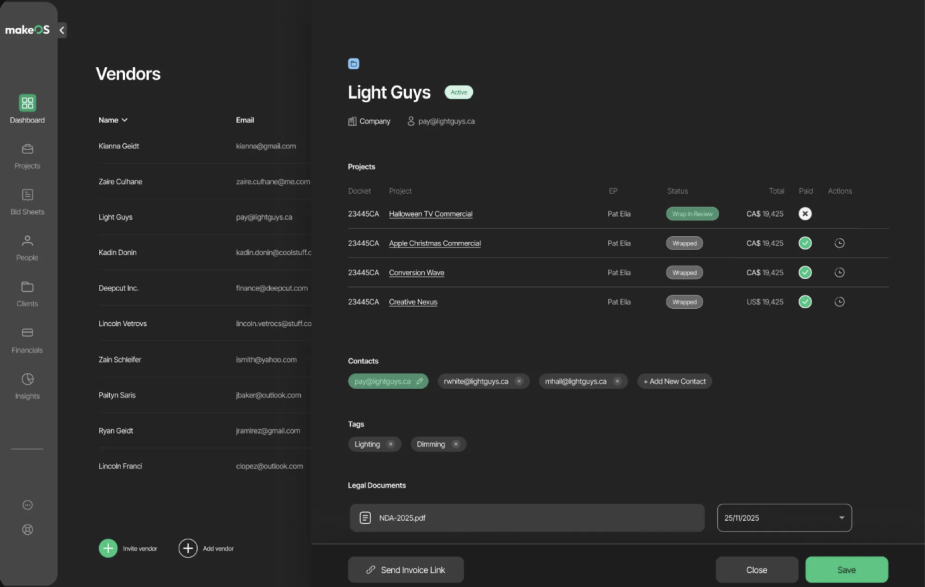Screen dimensions: 925x587
Task: Select the Kadin Donin vendor row
Action: [x=118, y=253]
